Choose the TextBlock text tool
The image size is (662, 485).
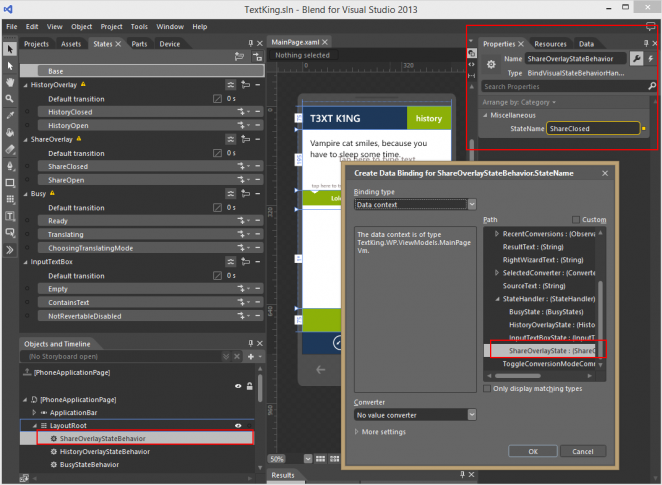[x=10, y=216]
